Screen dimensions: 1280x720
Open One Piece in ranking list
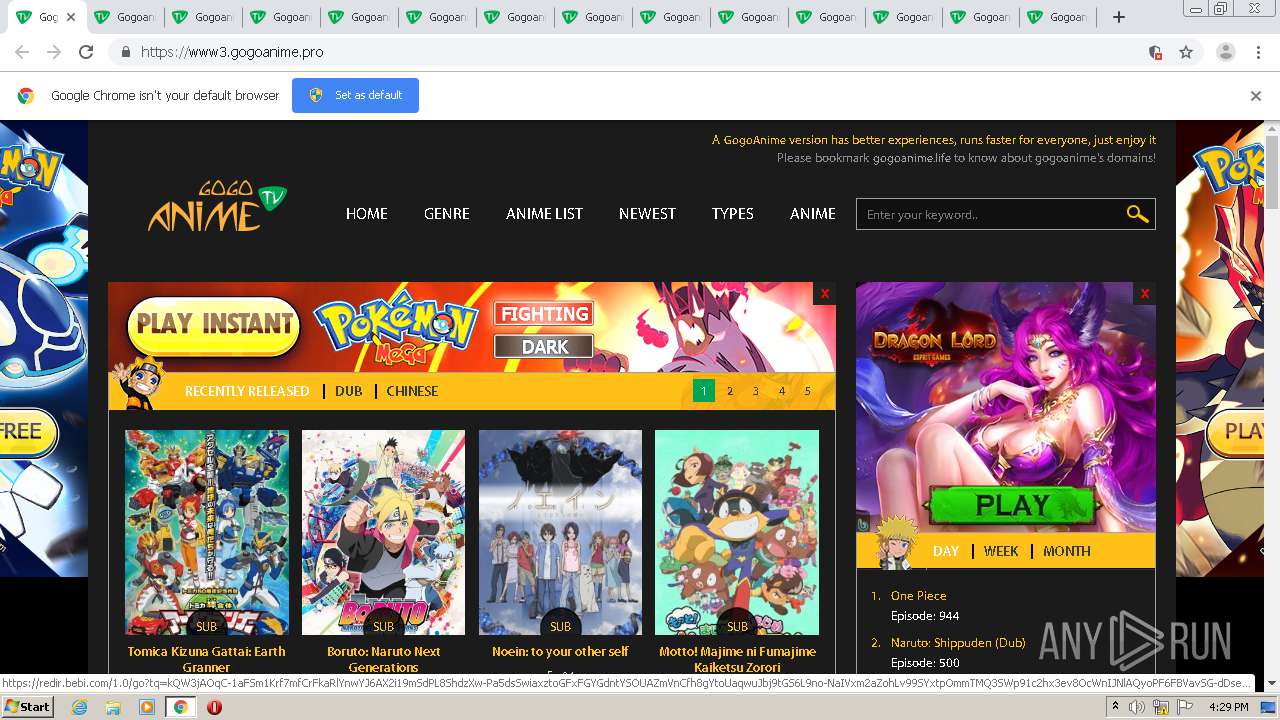918,595
